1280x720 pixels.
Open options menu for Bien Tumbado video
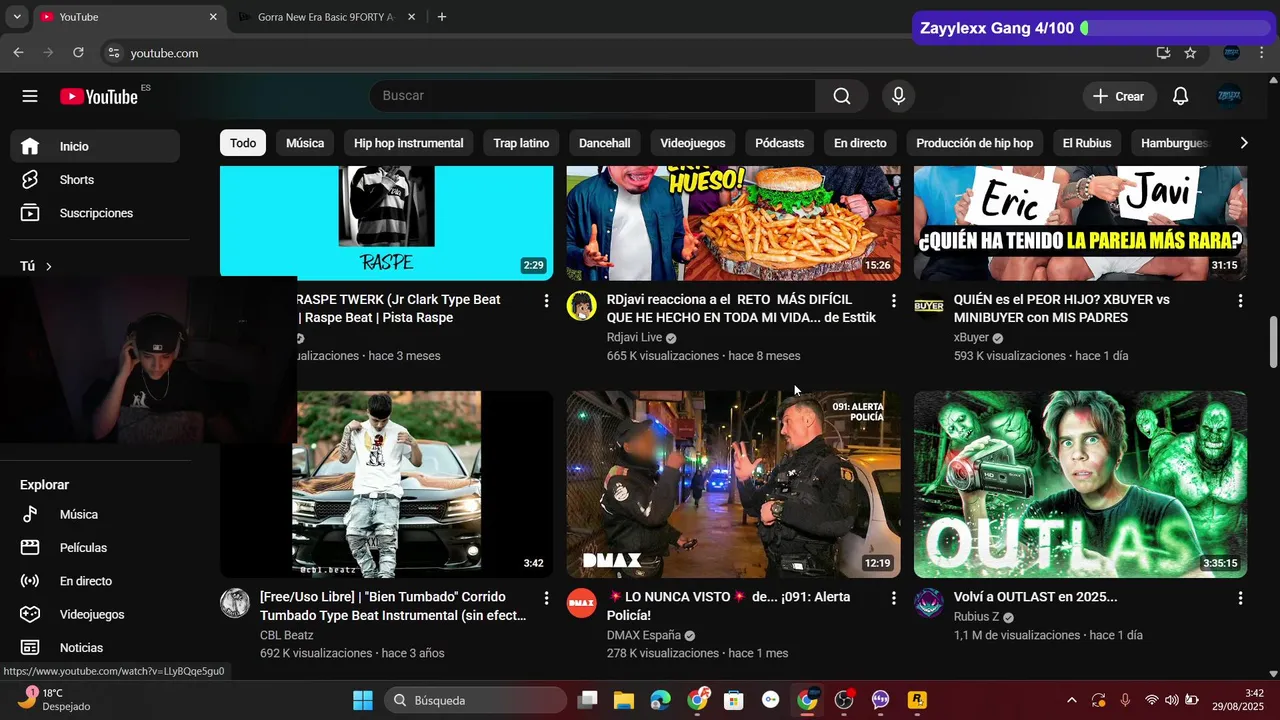[x=546, y=598]
